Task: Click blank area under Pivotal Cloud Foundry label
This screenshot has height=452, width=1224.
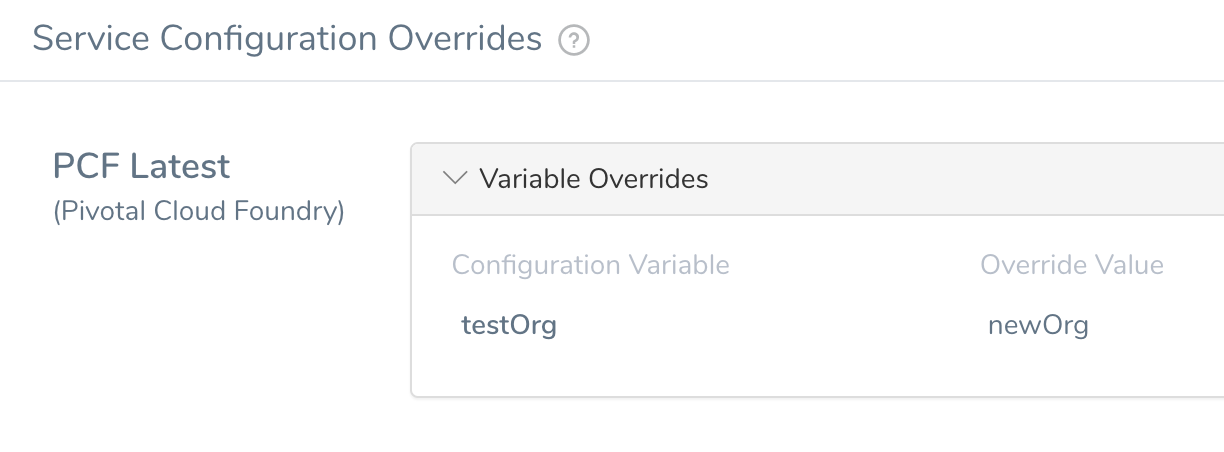Action: [200, 320]
